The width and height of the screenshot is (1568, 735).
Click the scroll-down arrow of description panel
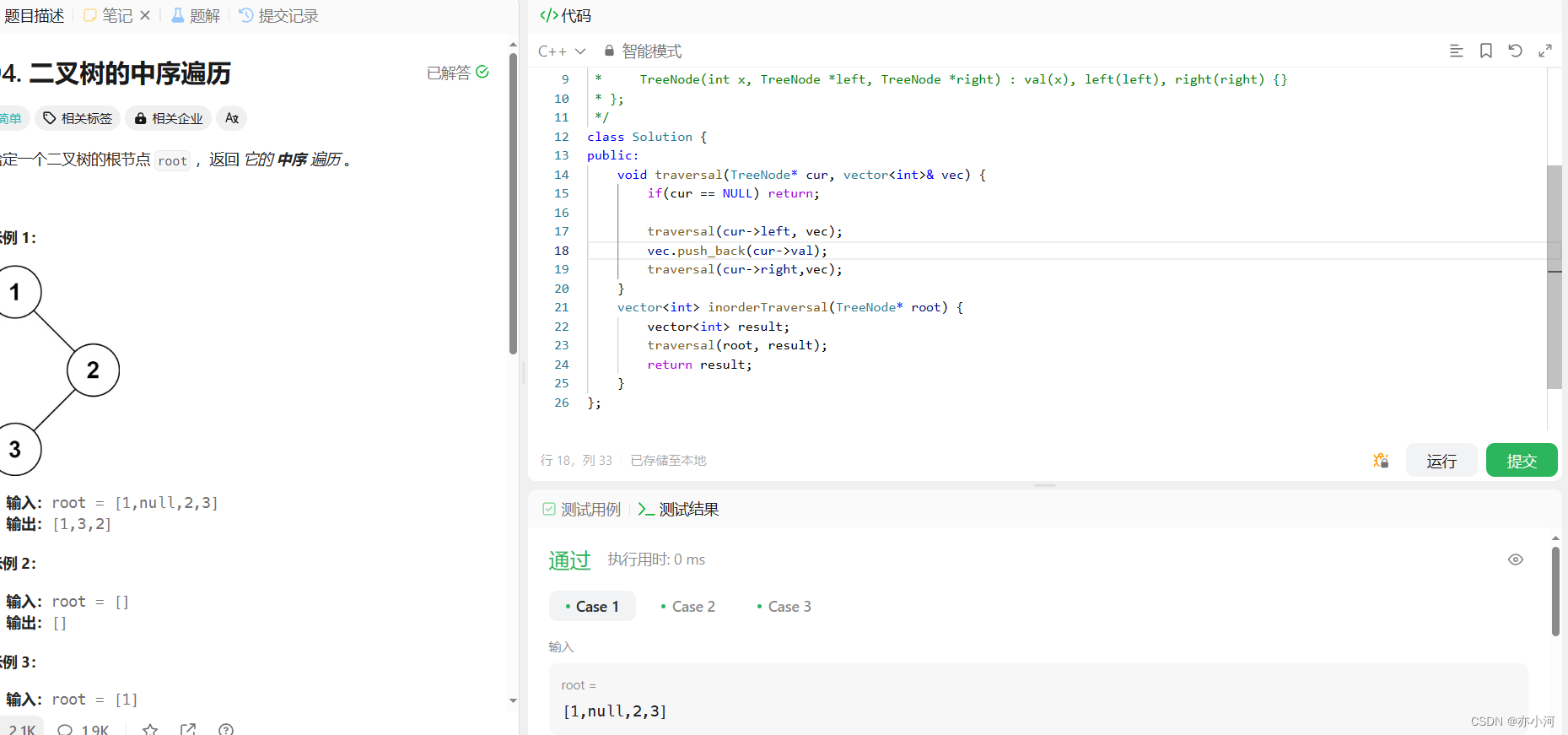click(x=513, y=700)
